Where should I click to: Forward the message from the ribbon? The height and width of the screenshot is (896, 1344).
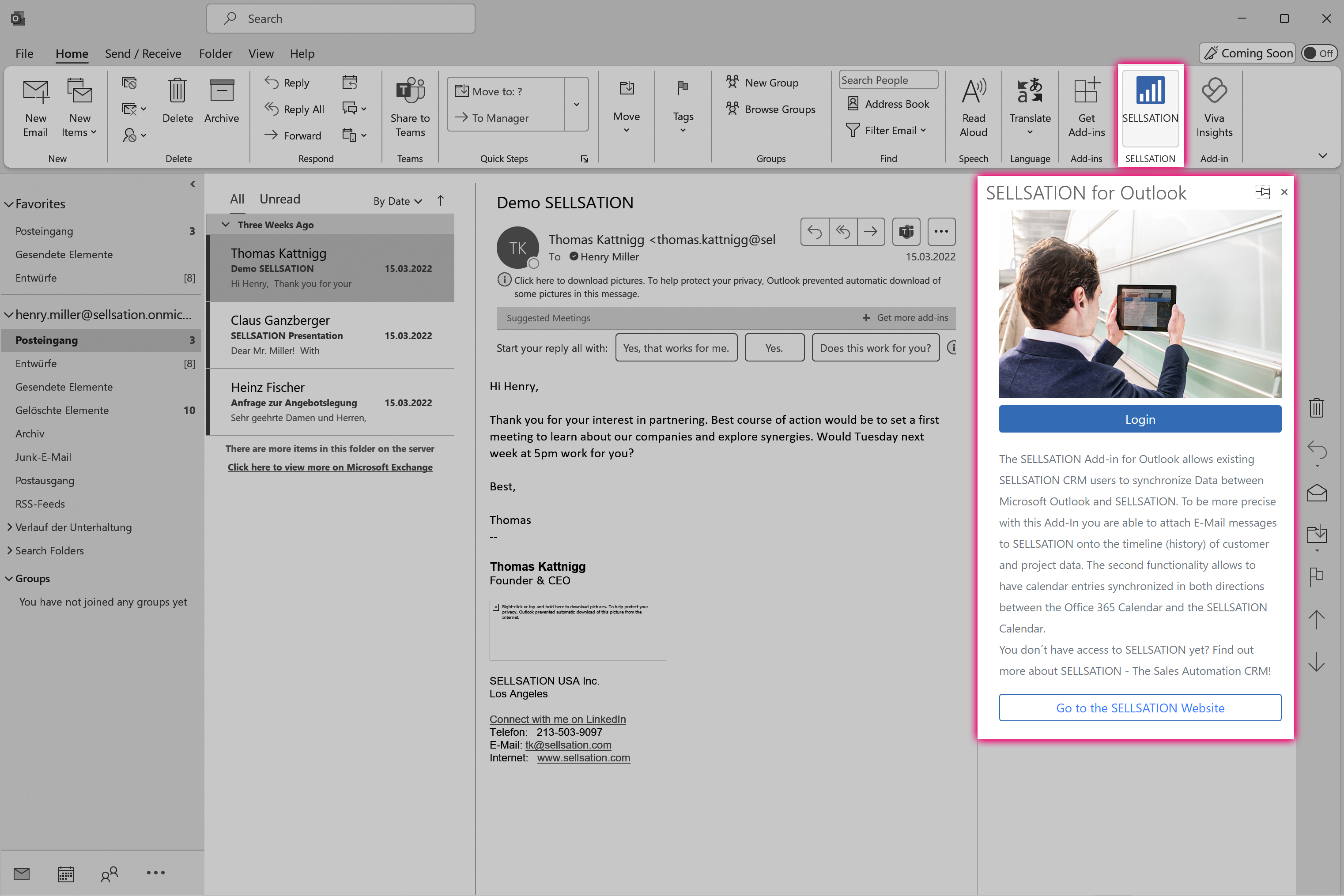(x=293, y=136)
